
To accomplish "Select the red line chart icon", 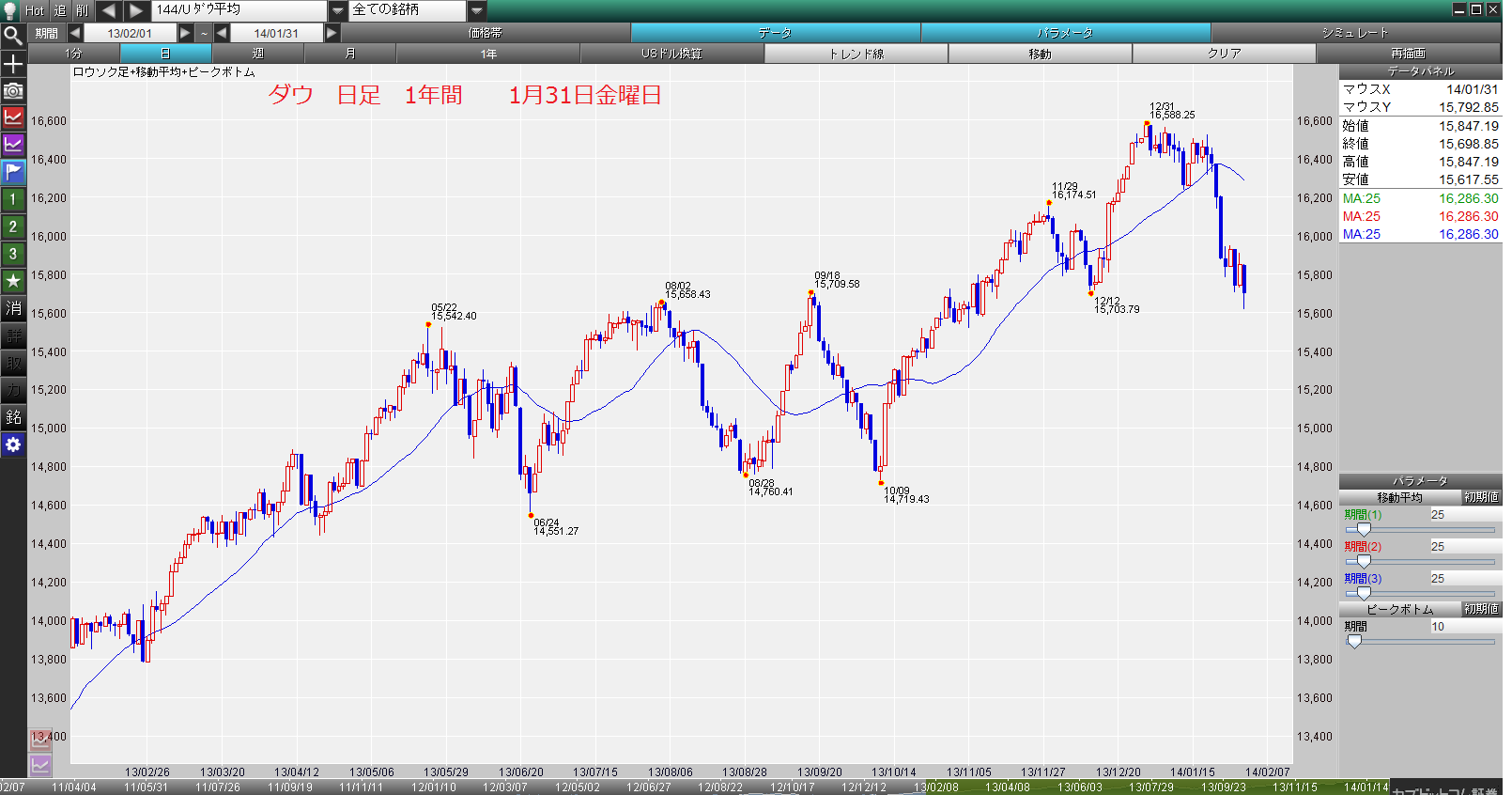I will 13,117.
